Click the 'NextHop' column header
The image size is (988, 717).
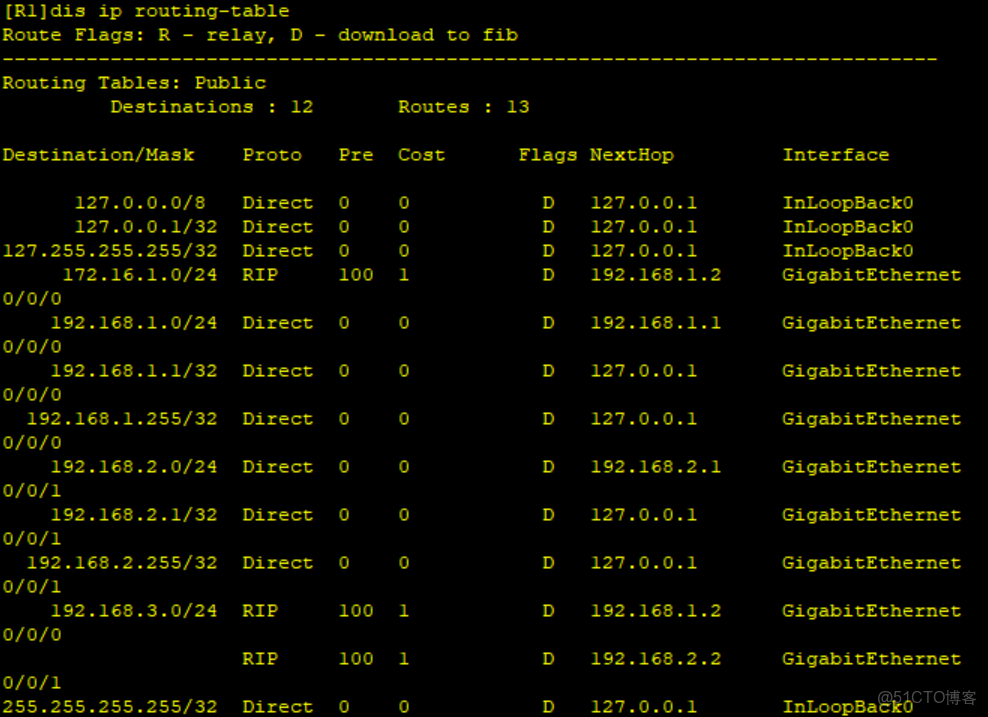(x=632, y=155)
